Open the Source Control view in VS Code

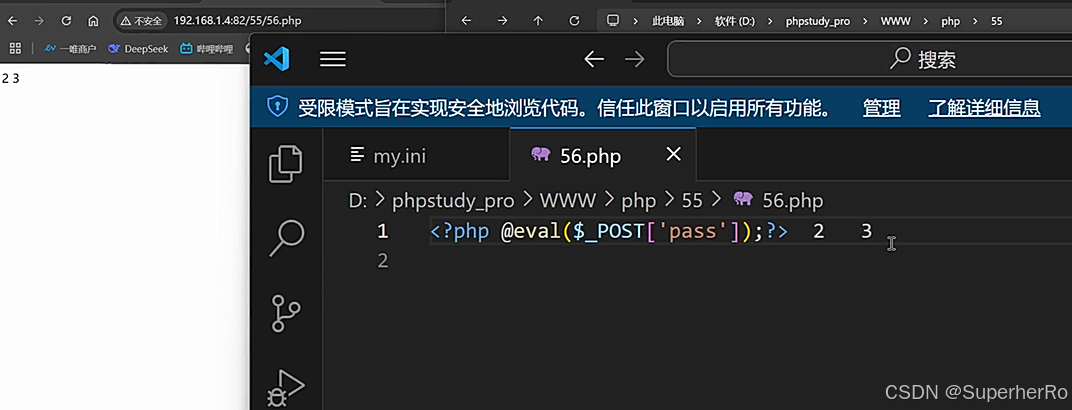click(x=286, y=313)
